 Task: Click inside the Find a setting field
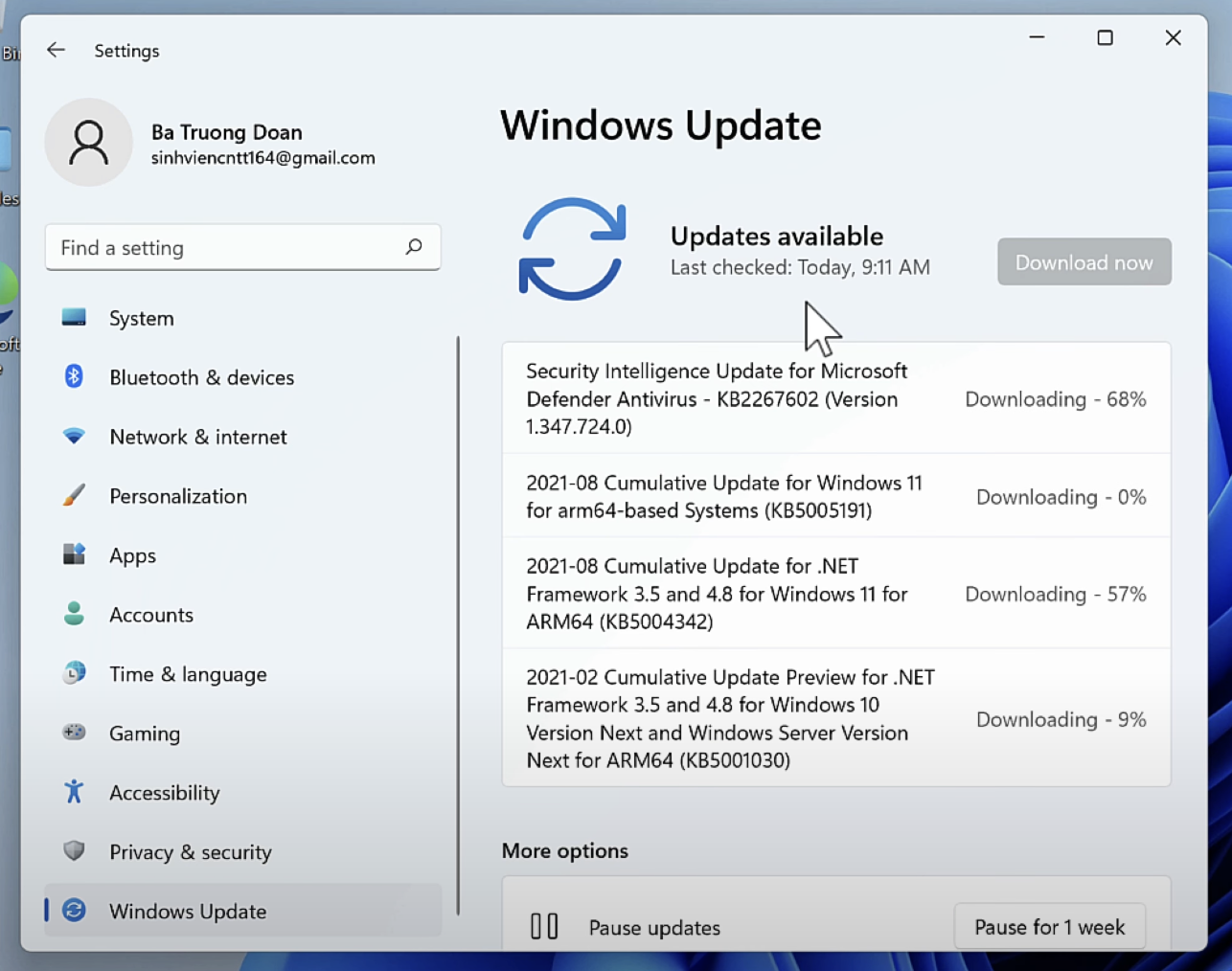tap(242, 247)
